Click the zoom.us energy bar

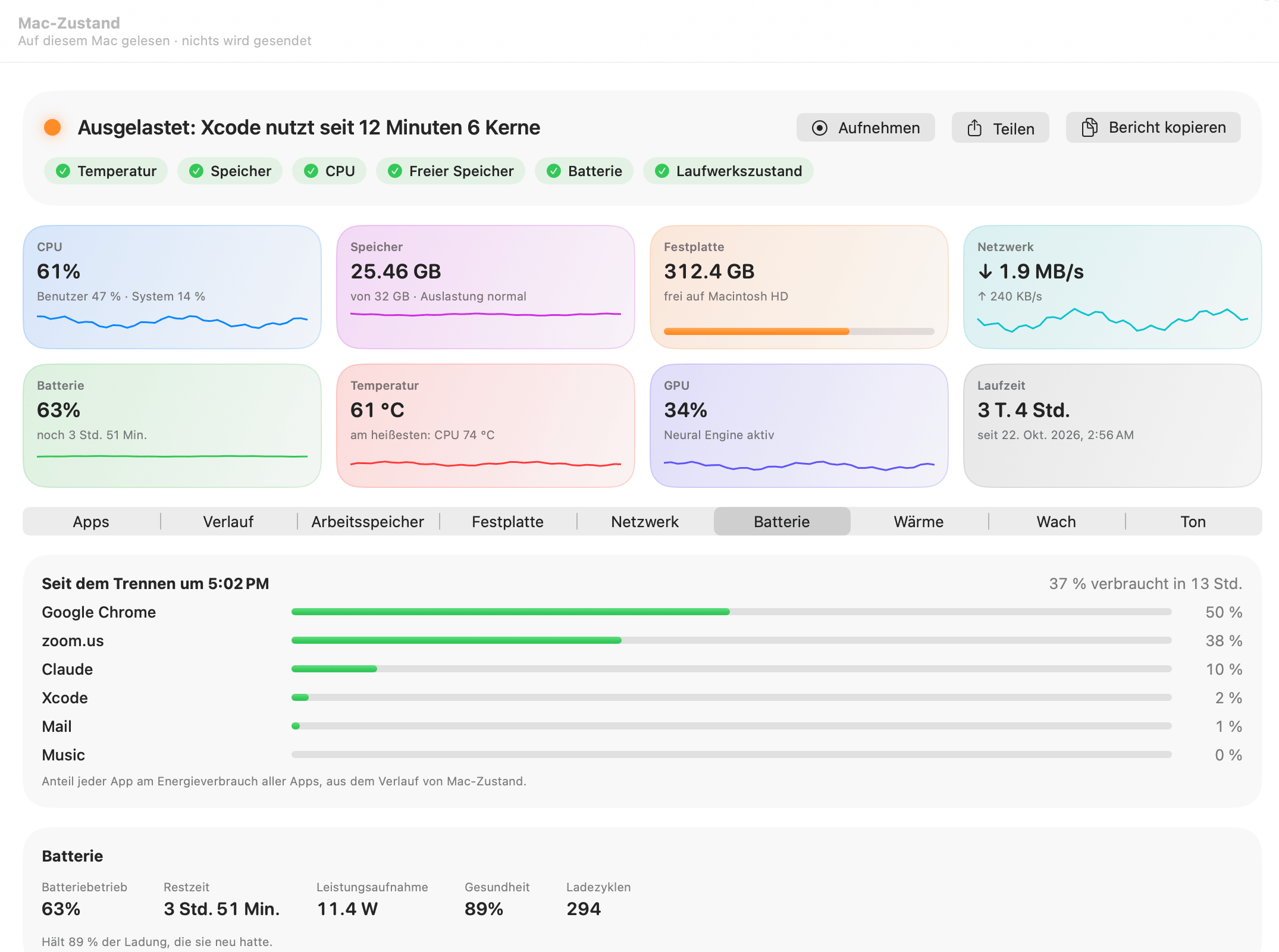731,640
